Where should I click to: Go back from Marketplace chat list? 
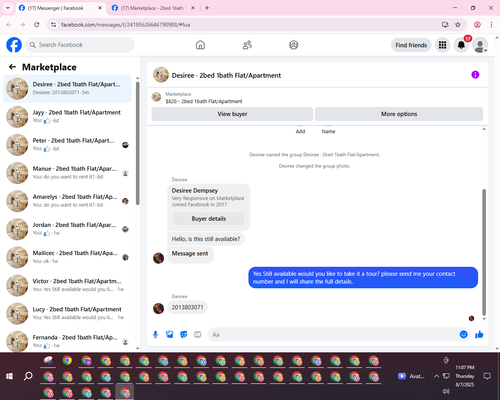tap(12, 67)
